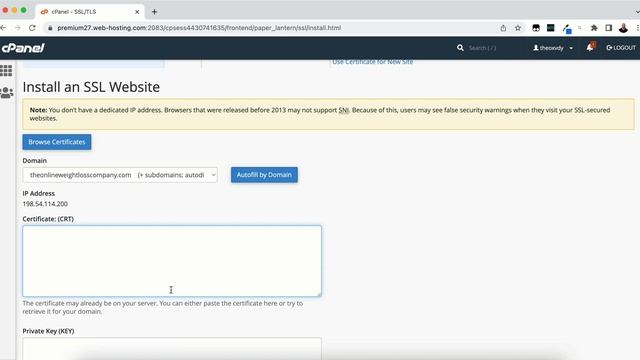Toggle the browser side panel icon
The width and height of the screenshot is (640, 360).
point(609,28)
